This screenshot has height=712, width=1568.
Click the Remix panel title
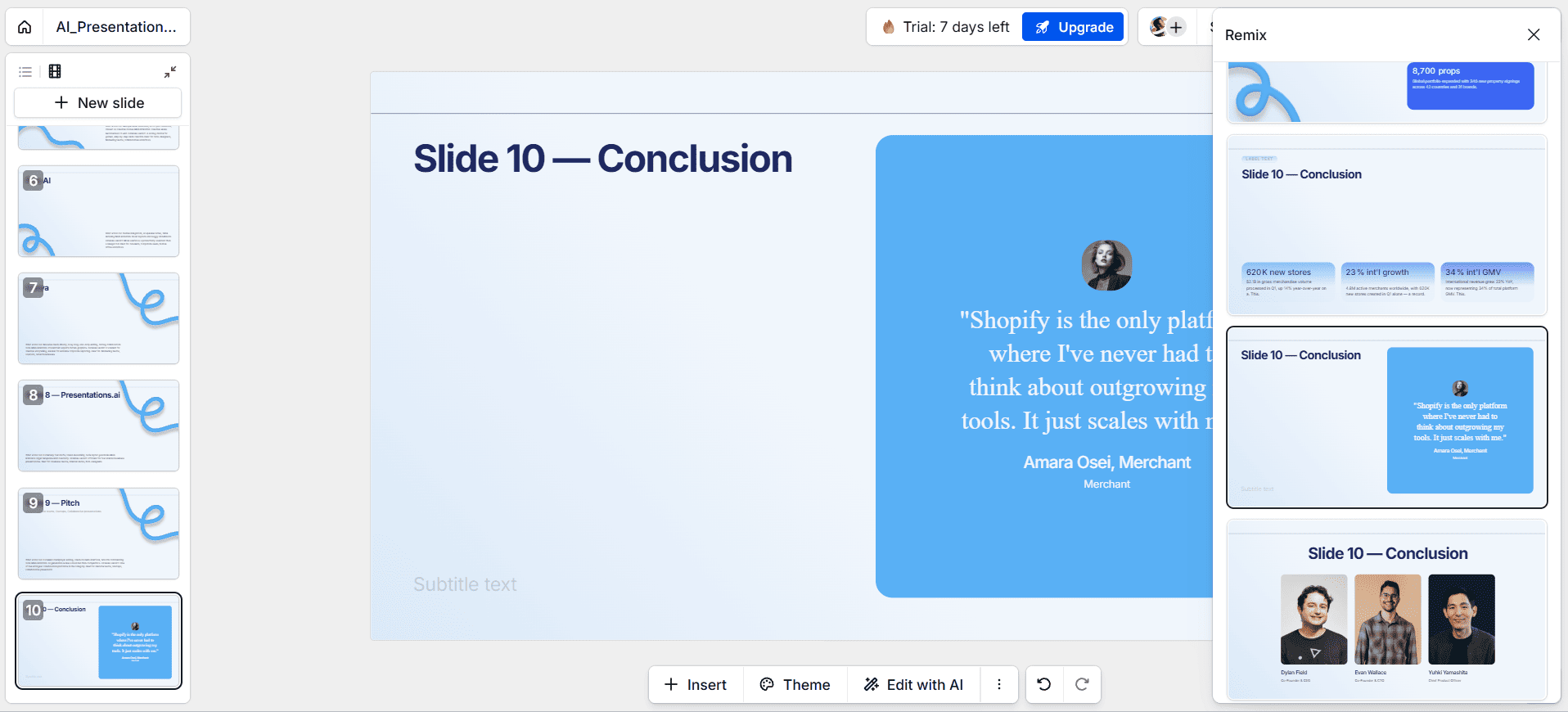tap(1246, 35)
